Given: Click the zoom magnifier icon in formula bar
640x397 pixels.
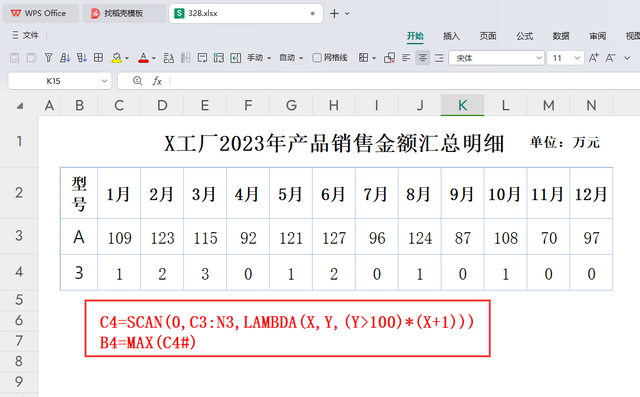Looking at the screenshot, I should point(138,81).
